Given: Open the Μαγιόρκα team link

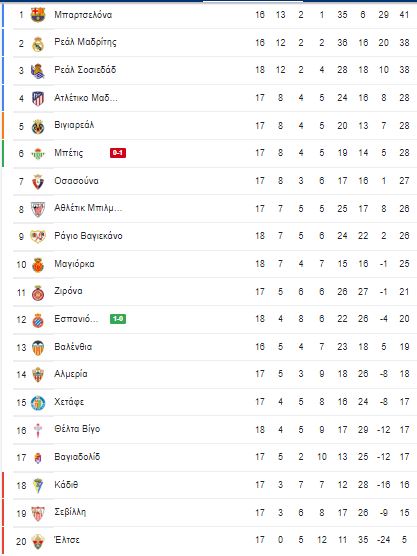Looking at the screenshot, I should click(74, 264).
